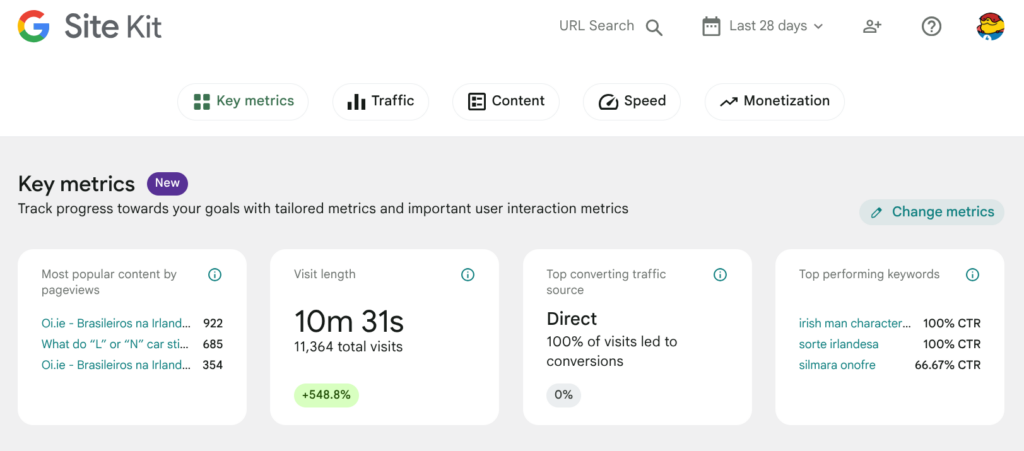Jump to the Monetization tab

pos(774,101)
